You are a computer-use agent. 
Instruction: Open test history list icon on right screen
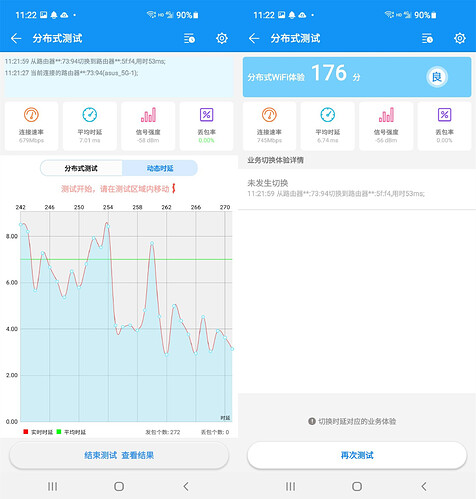point(427,38)
